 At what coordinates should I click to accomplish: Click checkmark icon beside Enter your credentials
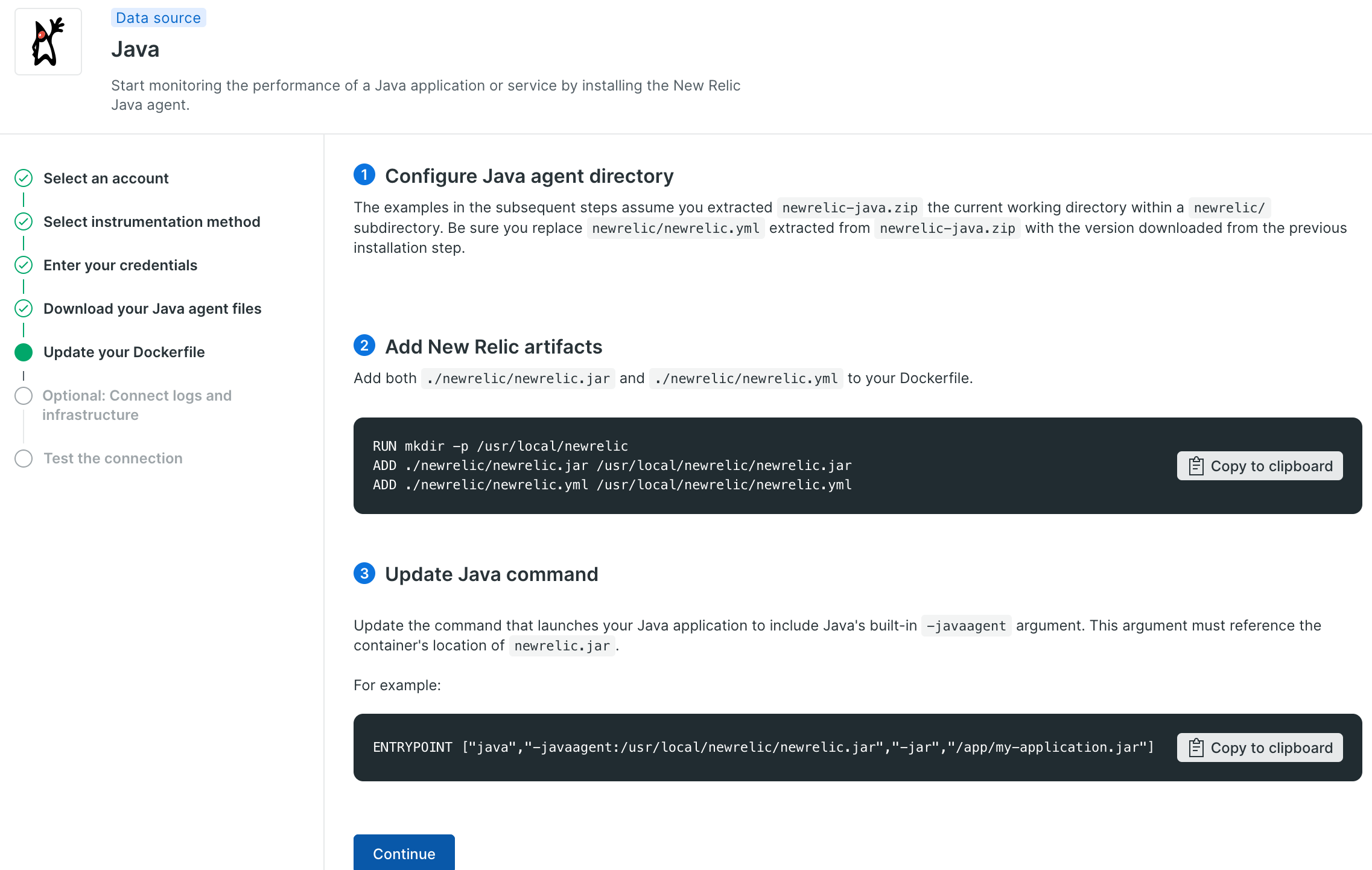(24, 265)
